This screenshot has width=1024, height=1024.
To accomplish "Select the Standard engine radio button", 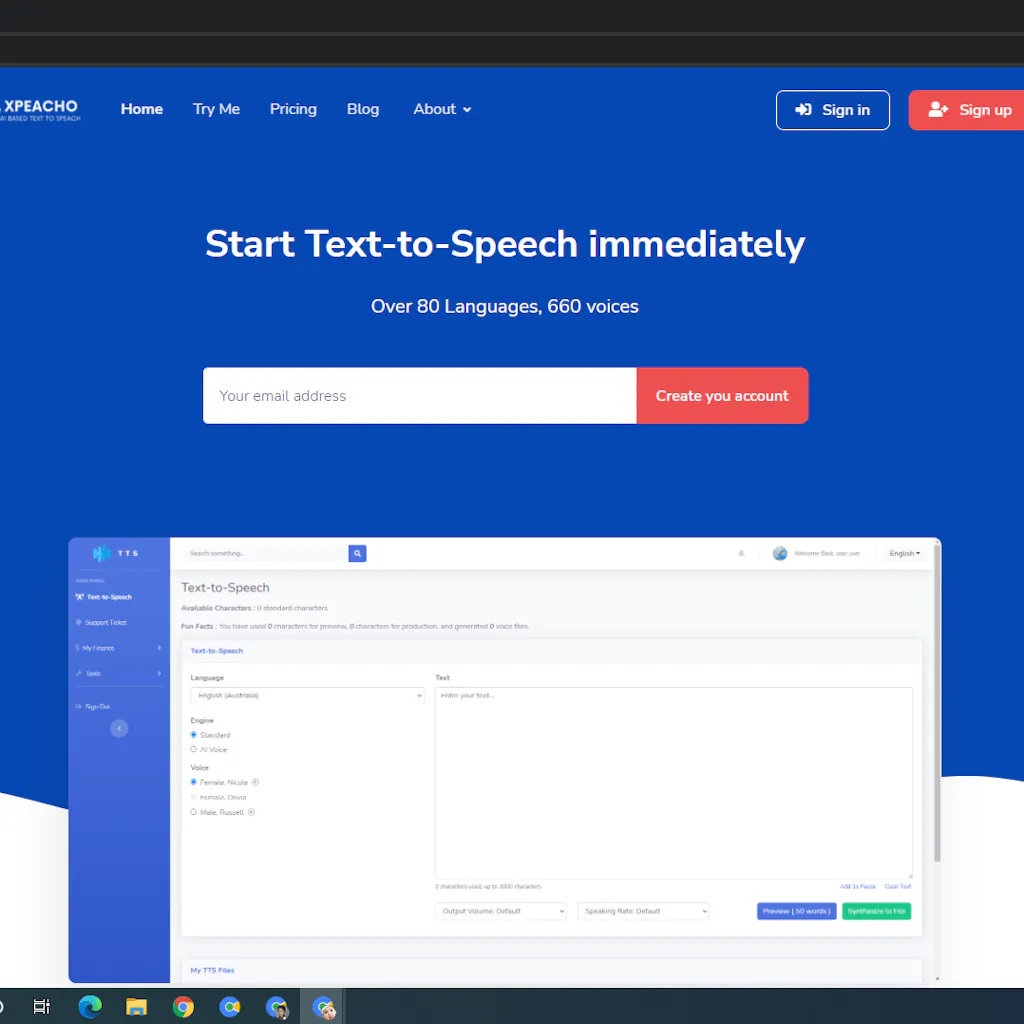I will coord(194,735).
